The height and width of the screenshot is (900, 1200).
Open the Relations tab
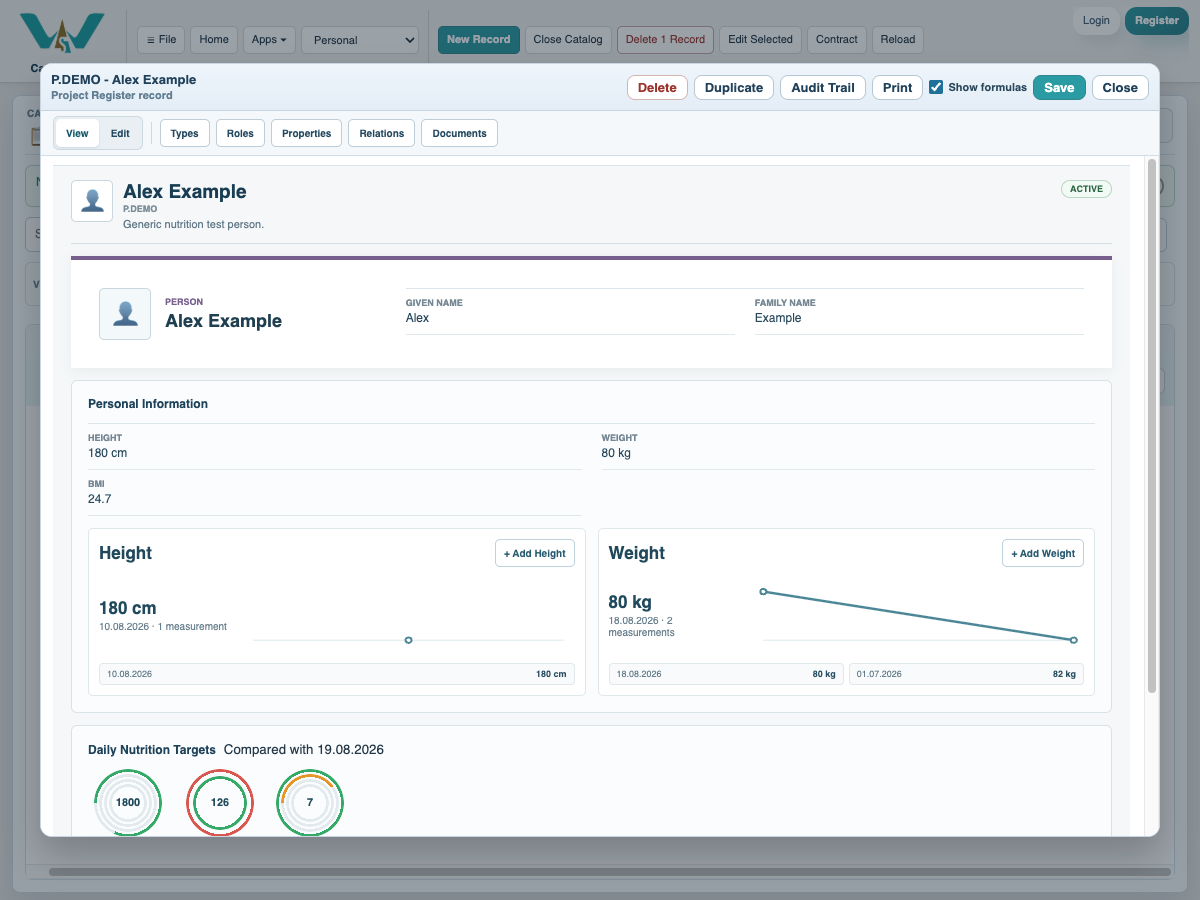tap(382, 133)
